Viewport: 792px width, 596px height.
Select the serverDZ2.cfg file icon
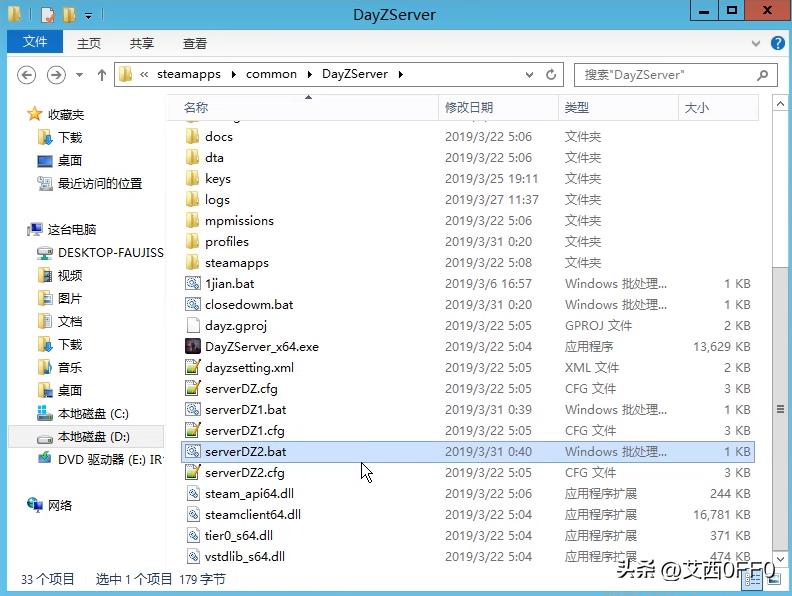(192, 473)
